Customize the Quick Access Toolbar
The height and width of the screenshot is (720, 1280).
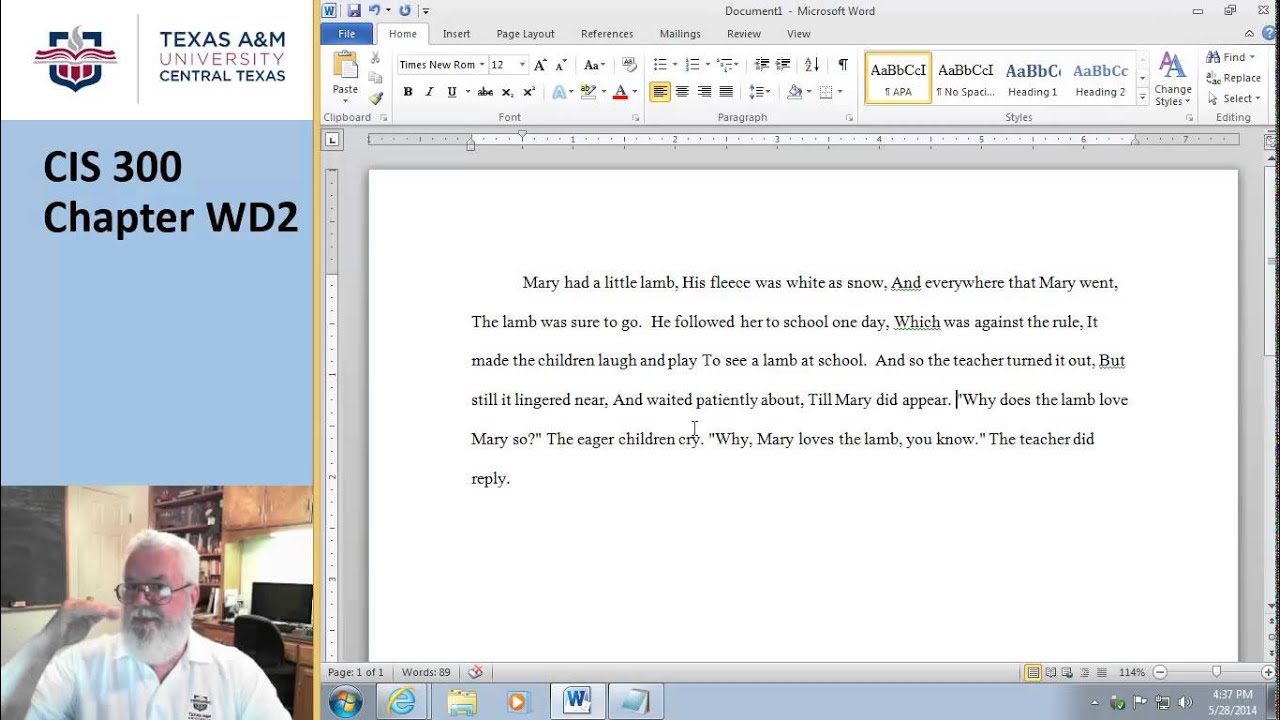[x=426, y=11]
